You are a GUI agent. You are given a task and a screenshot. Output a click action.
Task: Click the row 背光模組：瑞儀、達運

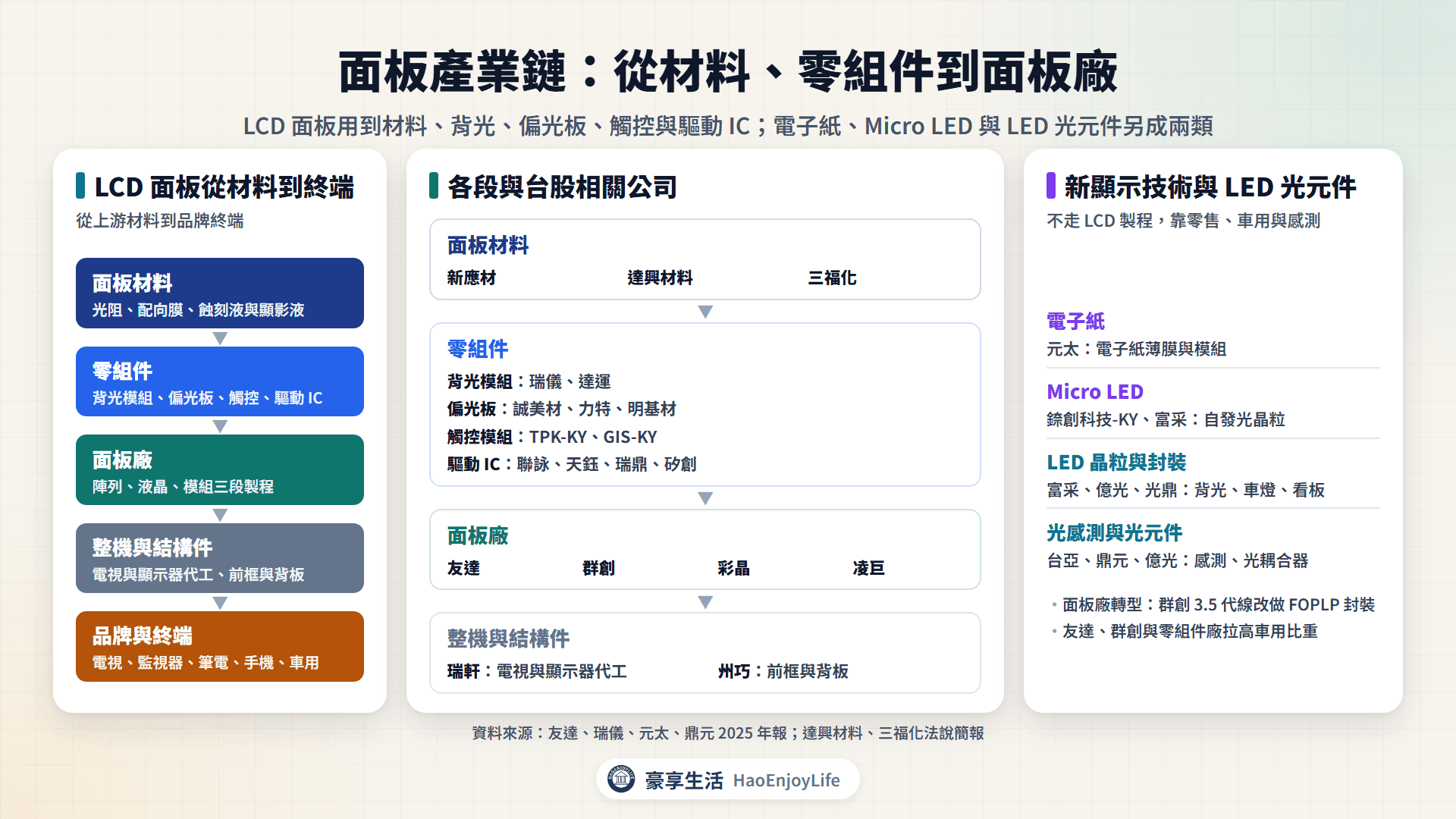[529, 381]
